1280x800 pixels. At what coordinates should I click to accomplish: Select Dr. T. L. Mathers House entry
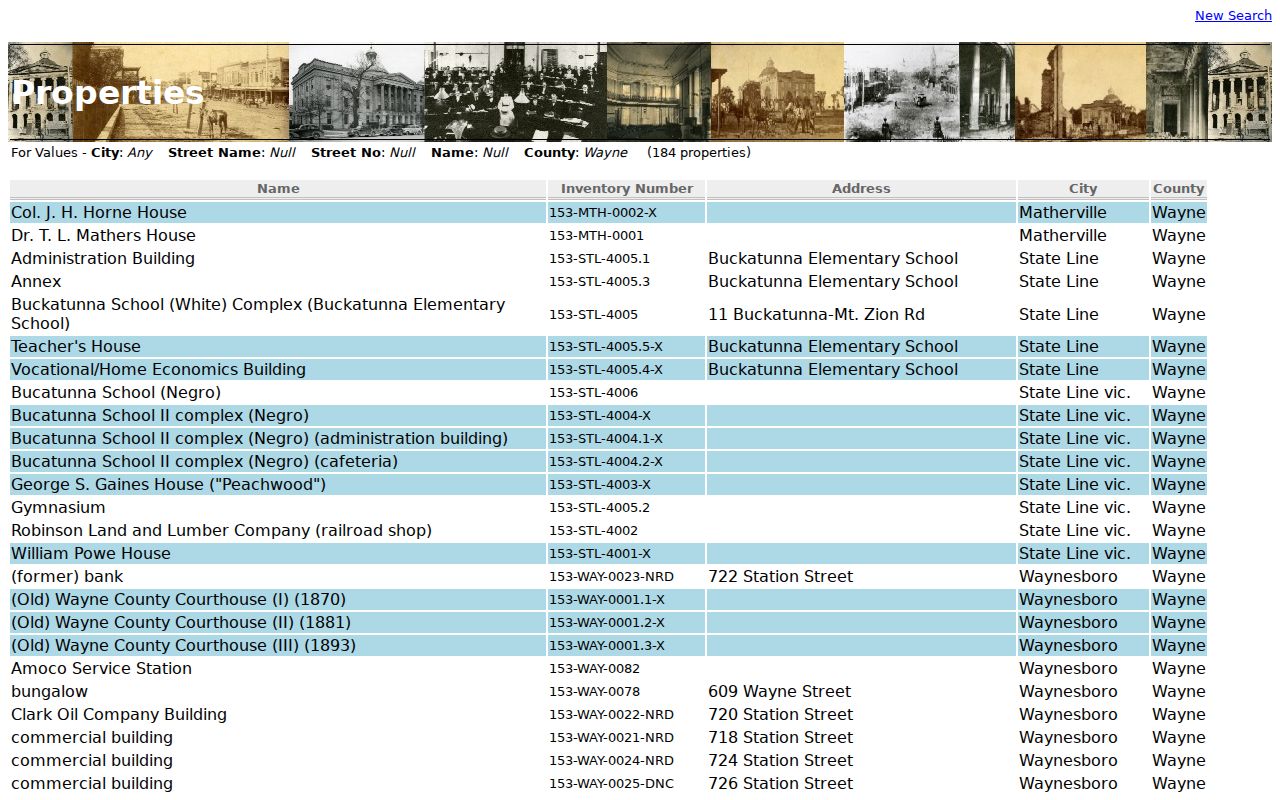[x=103, y=235]
